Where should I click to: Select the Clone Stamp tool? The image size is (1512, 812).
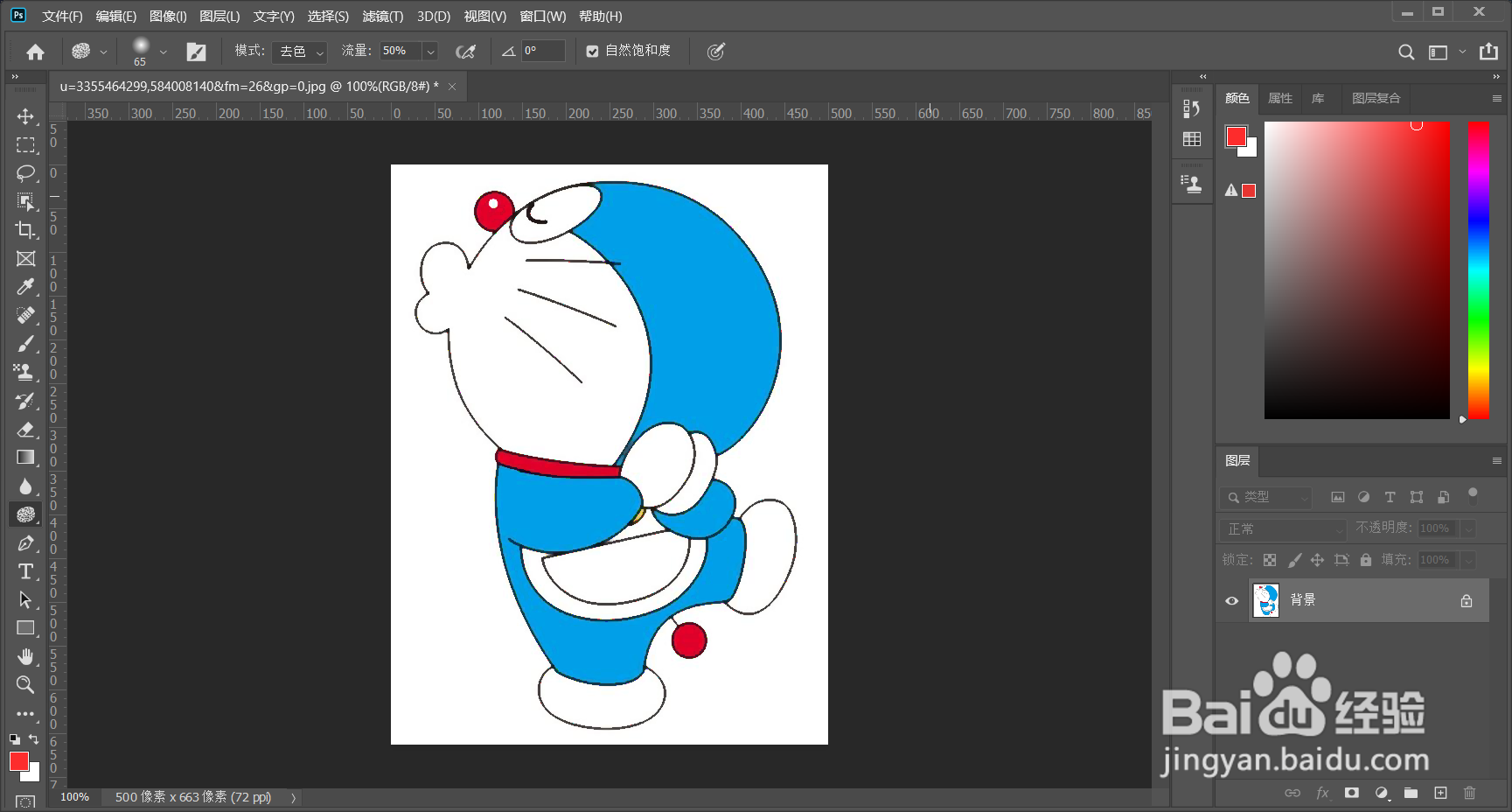tap(25, 372)
